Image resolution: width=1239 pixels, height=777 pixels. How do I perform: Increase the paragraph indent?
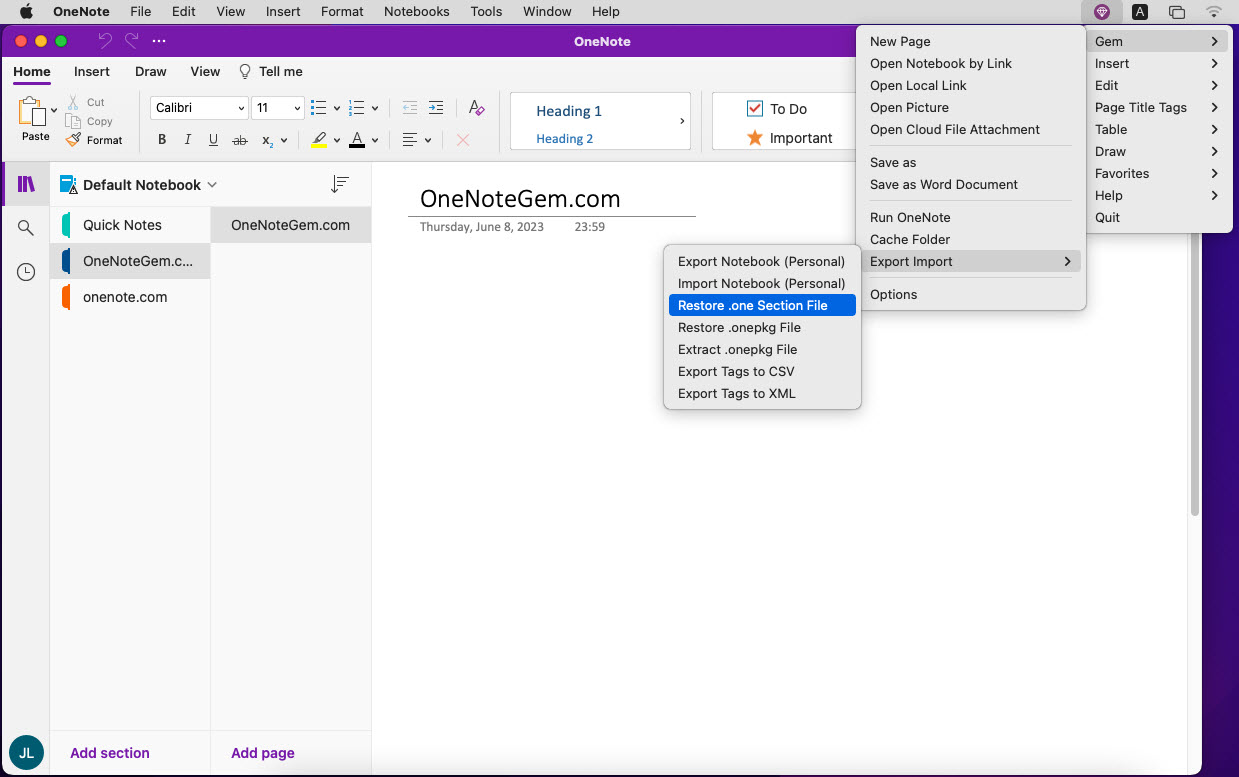[x=436, y=108]
